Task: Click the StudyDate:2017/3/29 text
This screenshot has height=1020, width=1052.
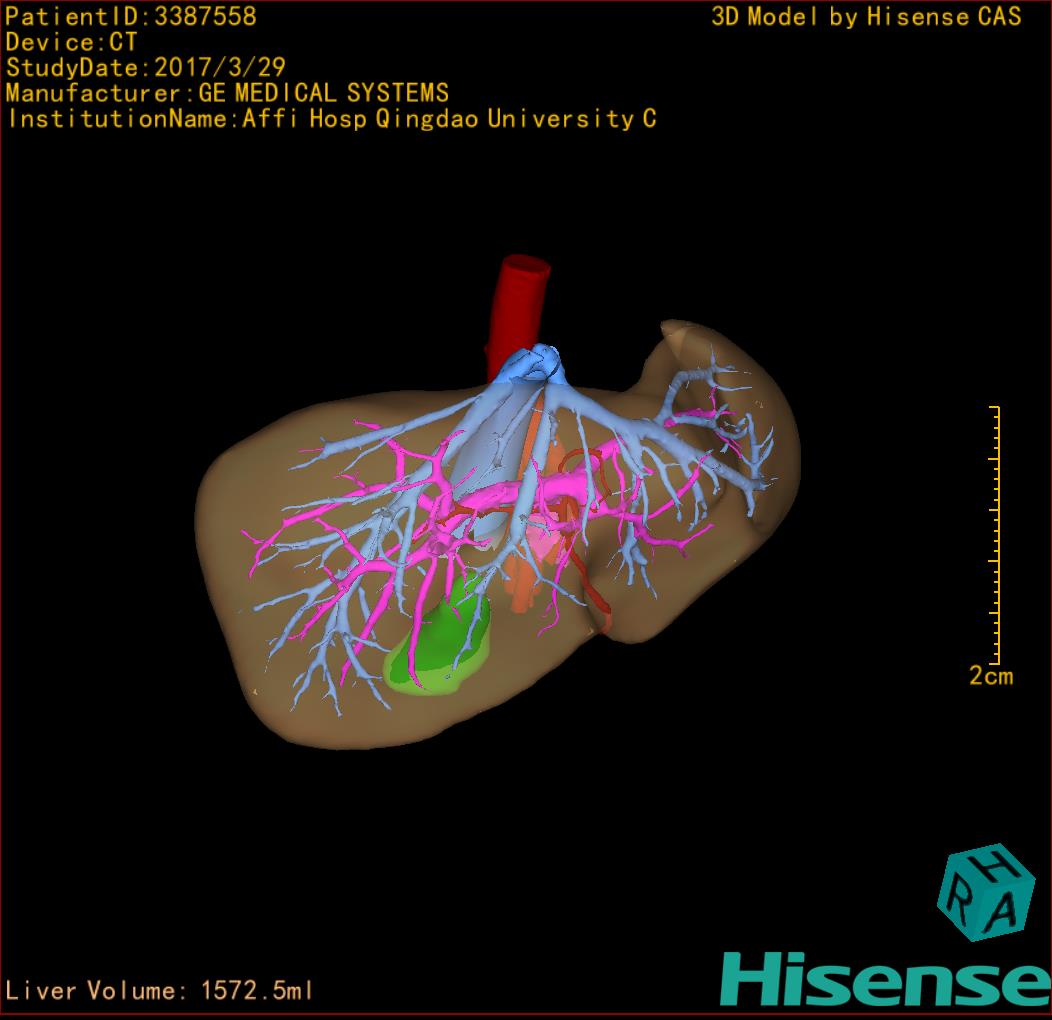Action: 146,68
